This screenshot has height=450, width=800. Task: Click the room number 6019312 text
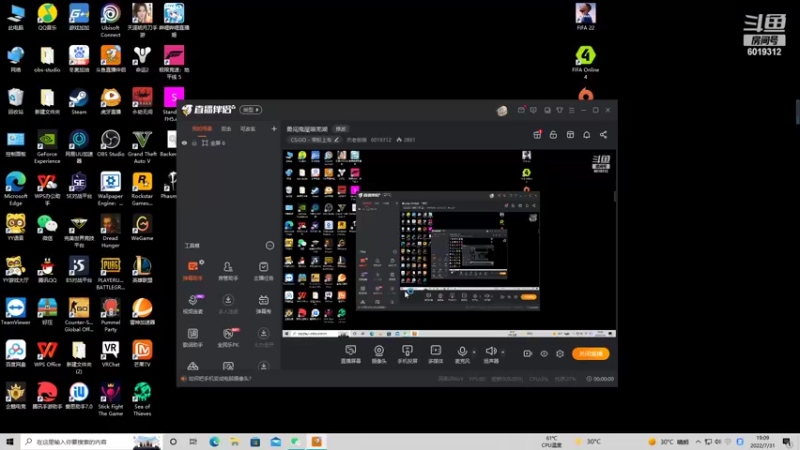(x=381, y=140)
